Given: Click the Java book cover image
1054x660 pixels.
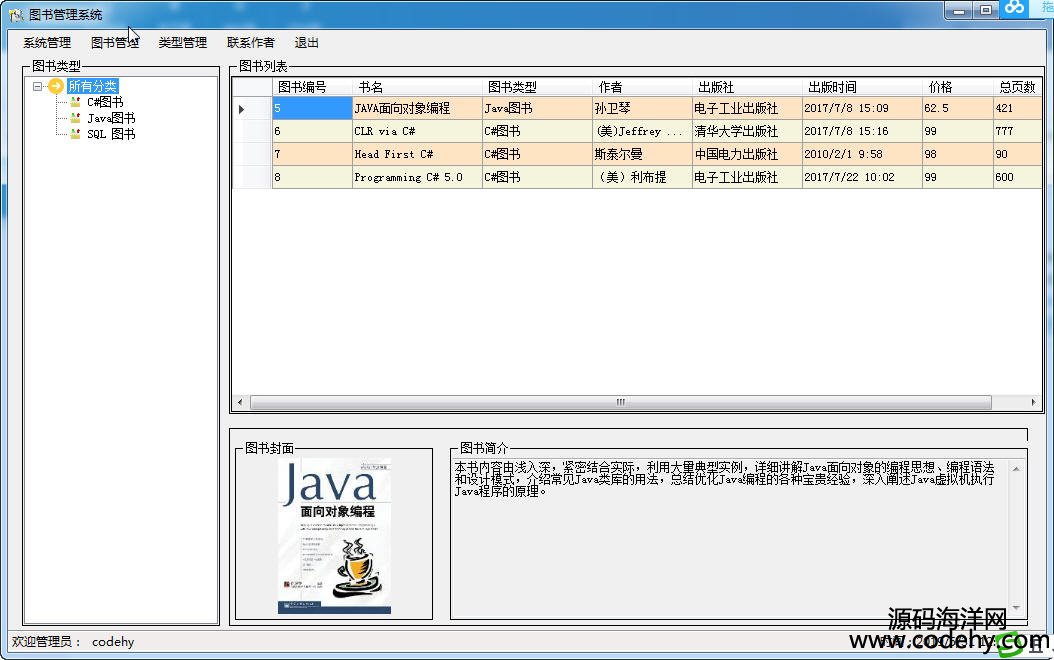Looking at the screenshot, I should (x=334, y=537).
